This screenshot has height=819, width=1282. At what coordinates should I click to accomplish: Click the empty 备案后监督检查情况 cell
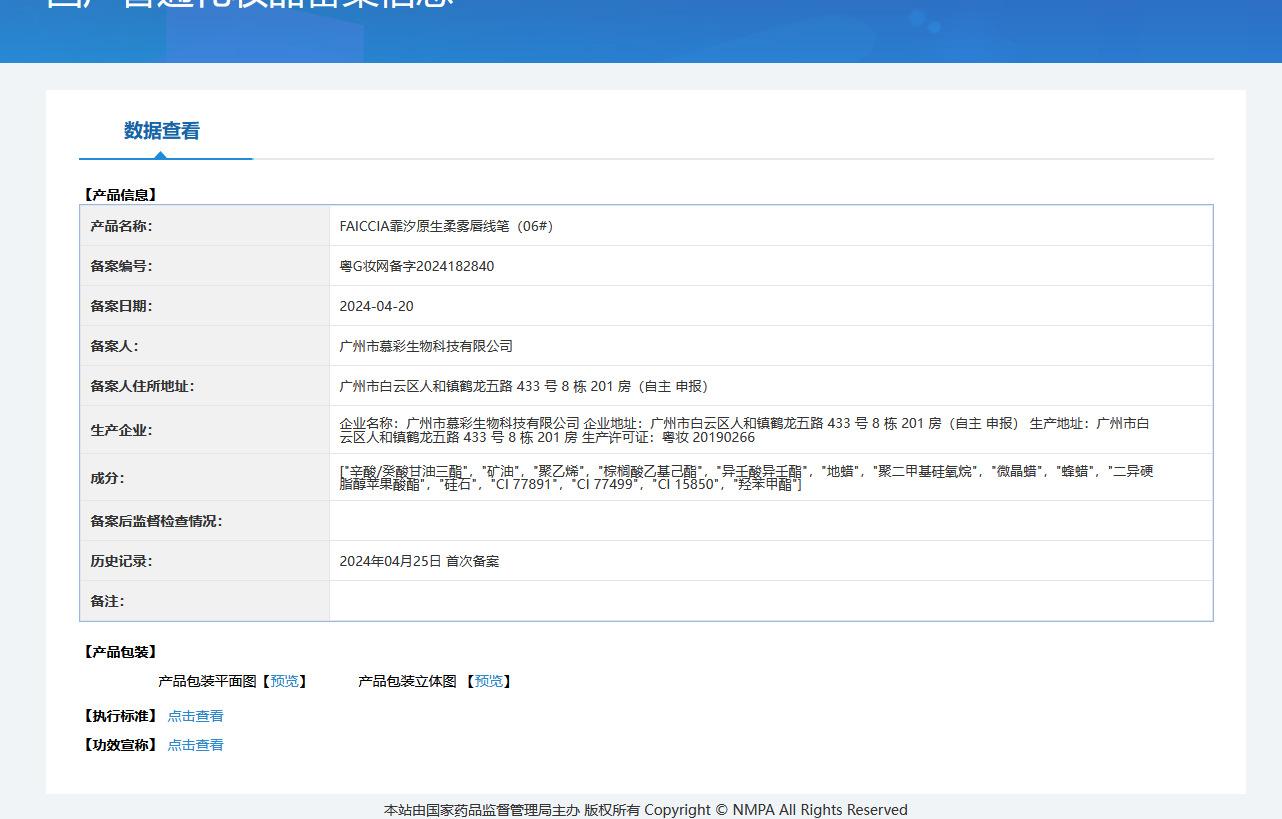pyautogui.click(x=771, y=521)
